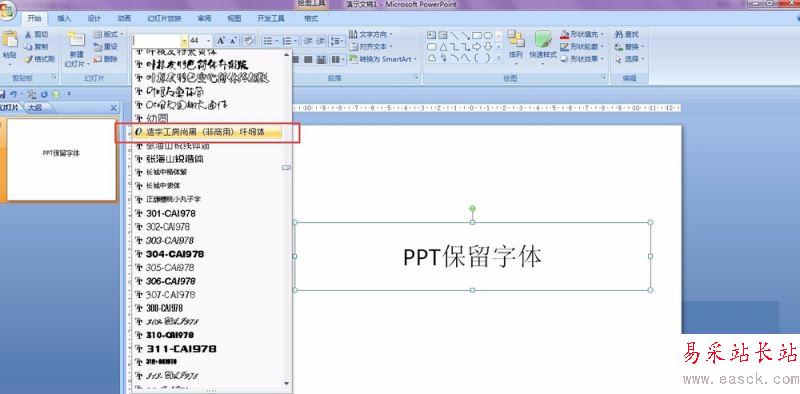800x394 pixels.
Task: Switch to Developer (开发工具) tab
Action: pos(271,19)
